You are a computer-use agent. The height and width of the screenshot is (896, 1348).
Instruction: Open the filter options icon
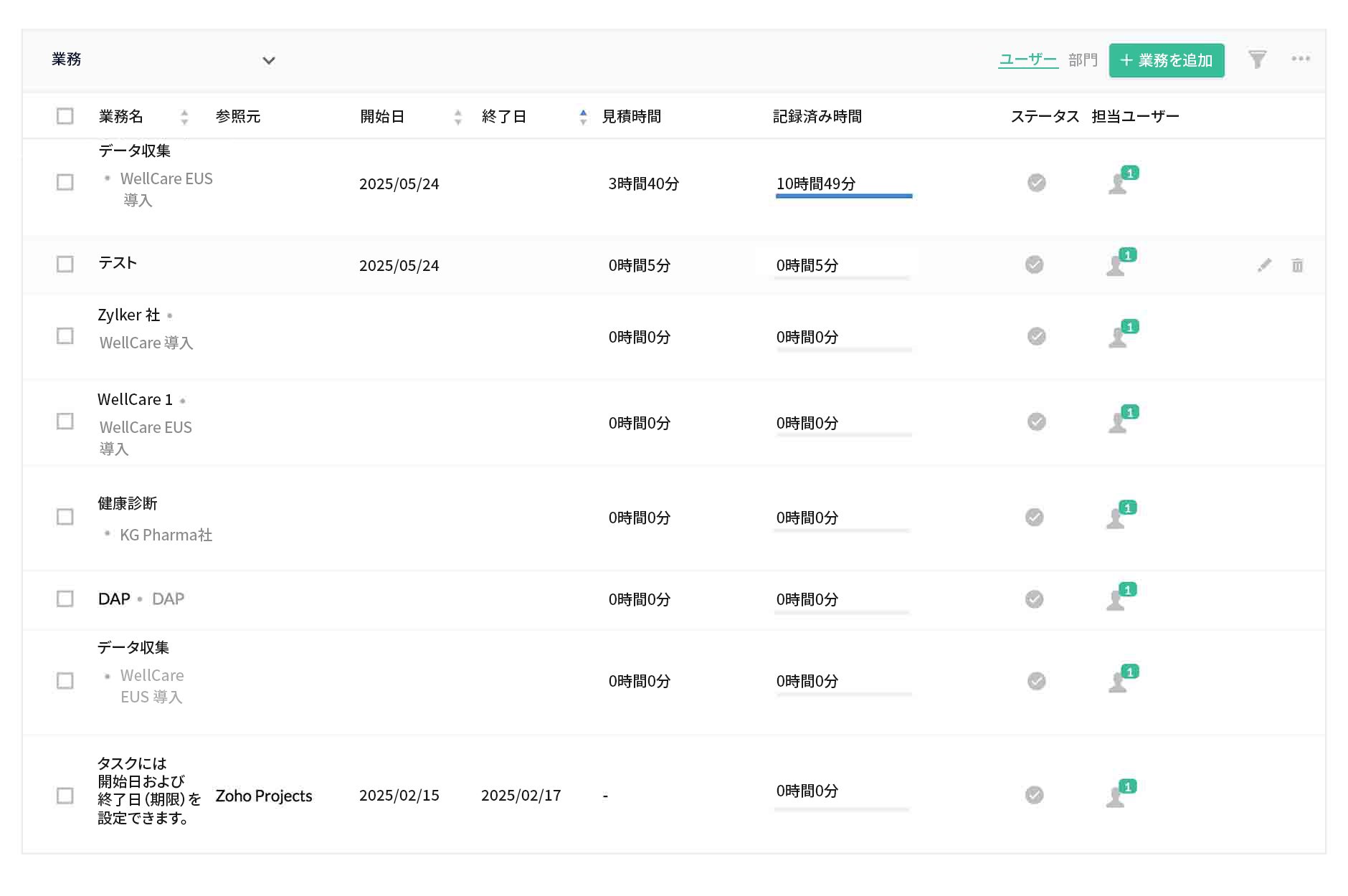[1258, 59]
